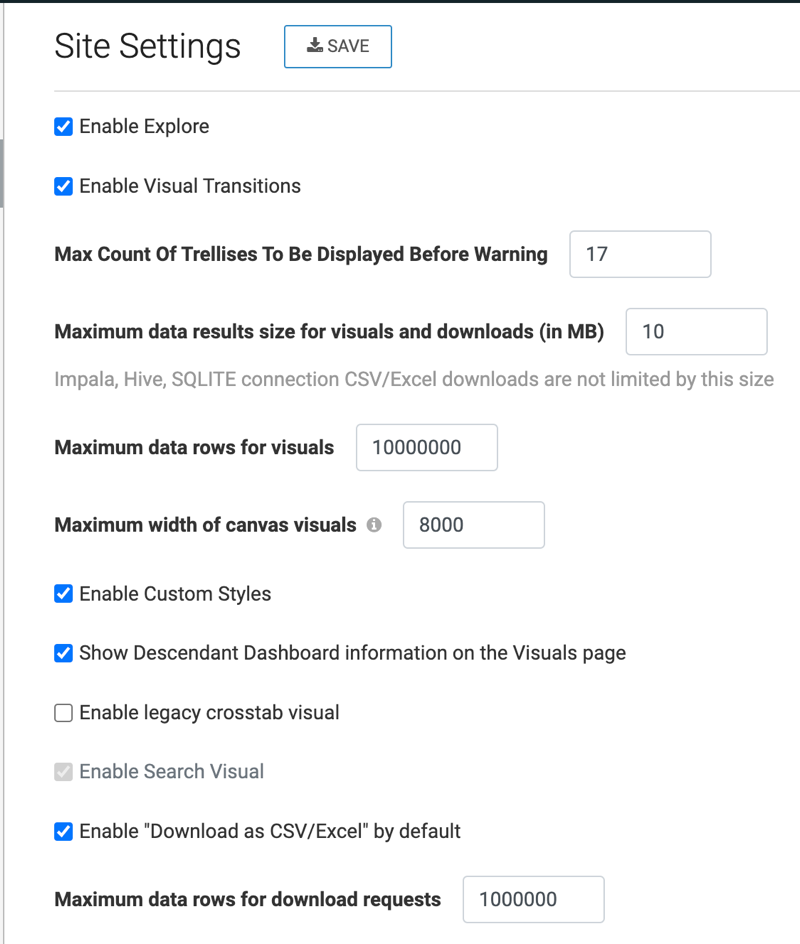Viewport: 800px width, 944px height.
Task: Select the Maximum data rows for visuals field
Action: pos(427,447)
